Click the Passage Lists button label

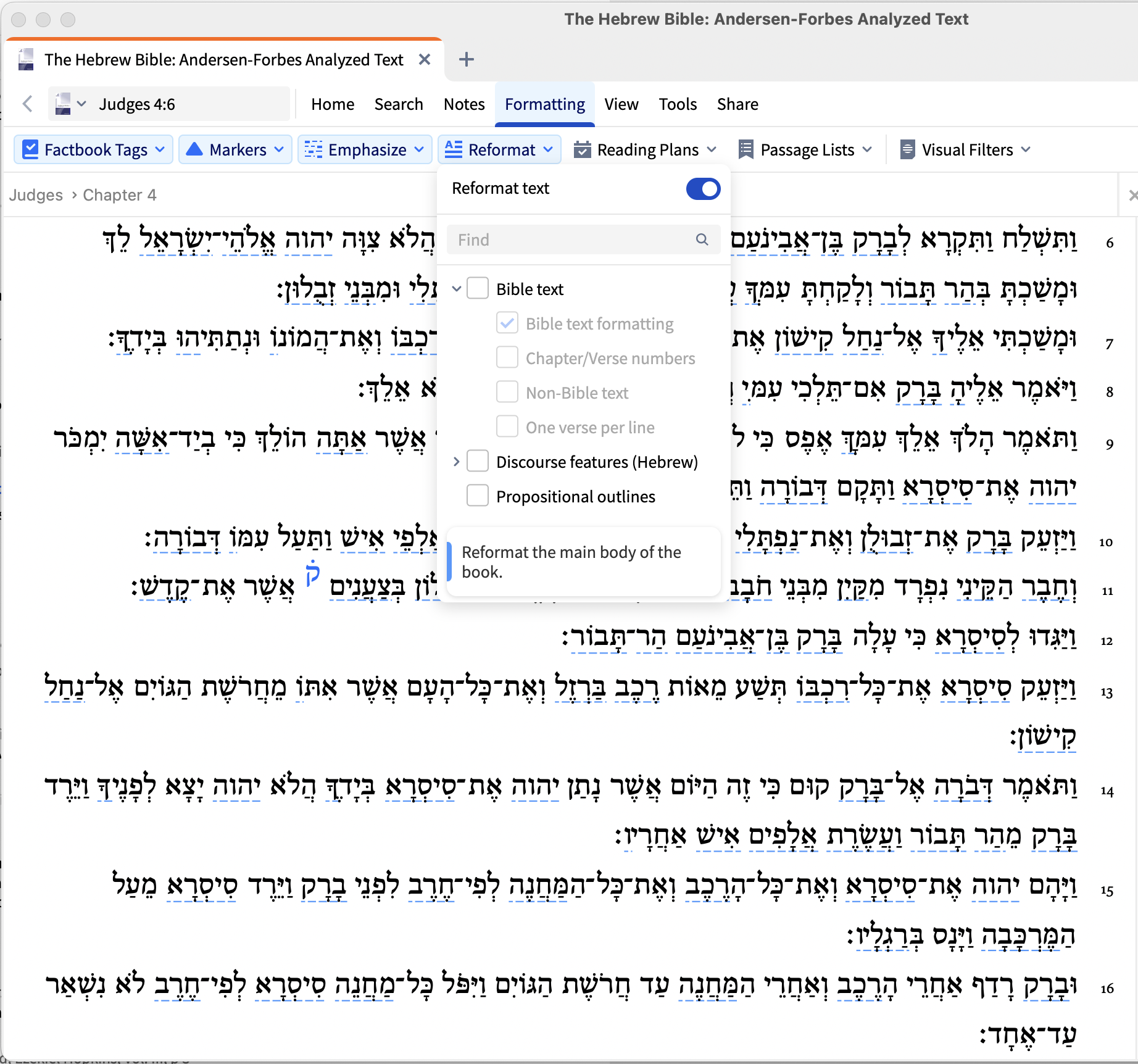[807, 150]
